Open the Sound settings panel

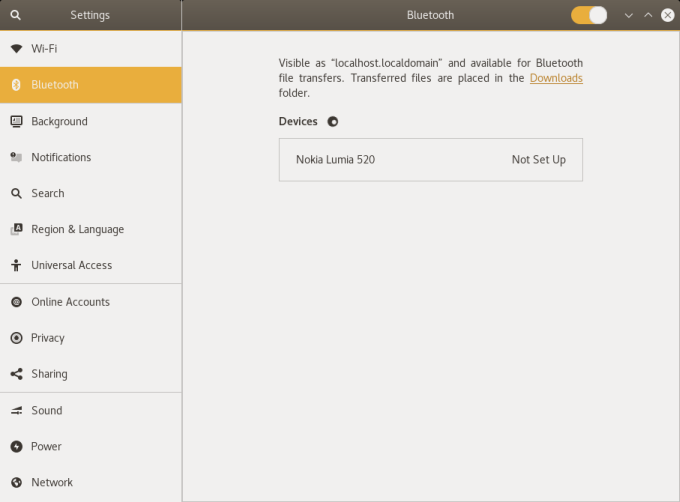[x=46, y=410]
